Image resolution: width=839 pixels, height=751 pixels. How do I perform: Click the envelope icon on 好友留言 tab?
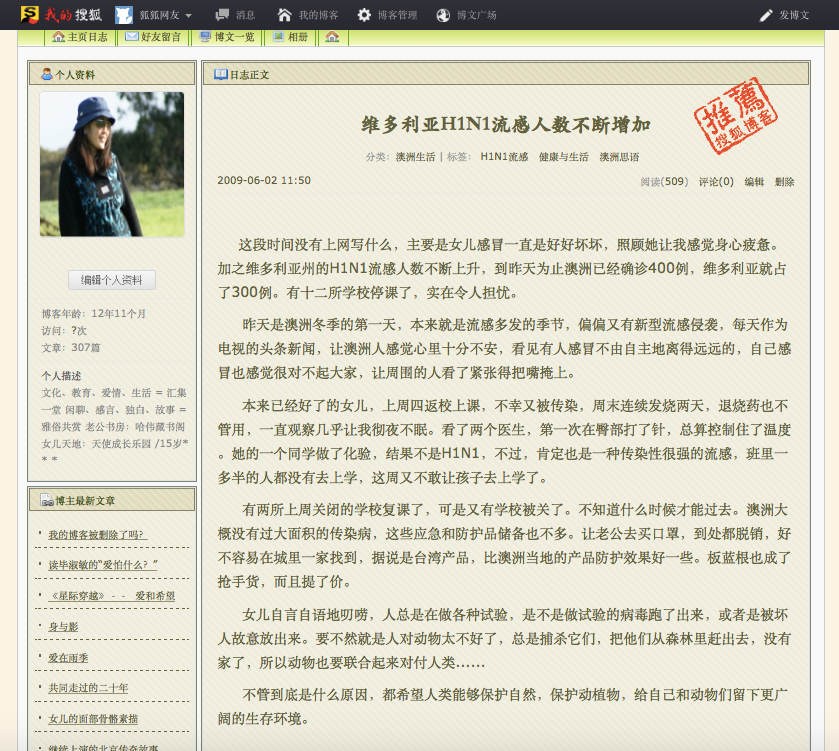(132, 36)
